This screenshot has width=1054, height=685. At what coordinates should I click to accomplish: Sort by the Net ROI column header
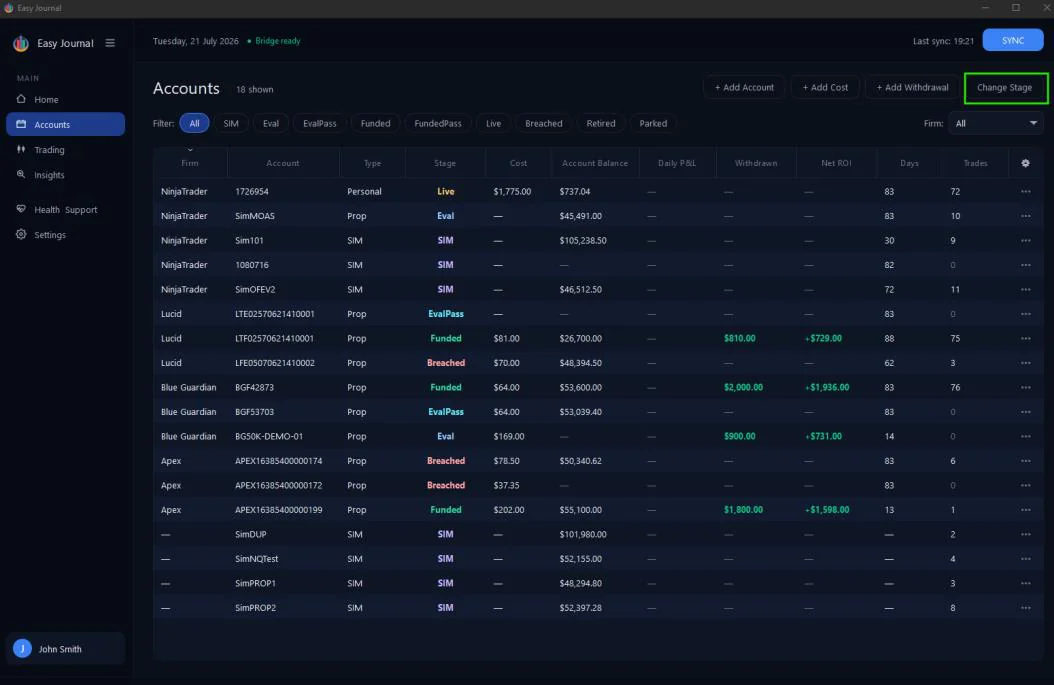click(836, 163)
